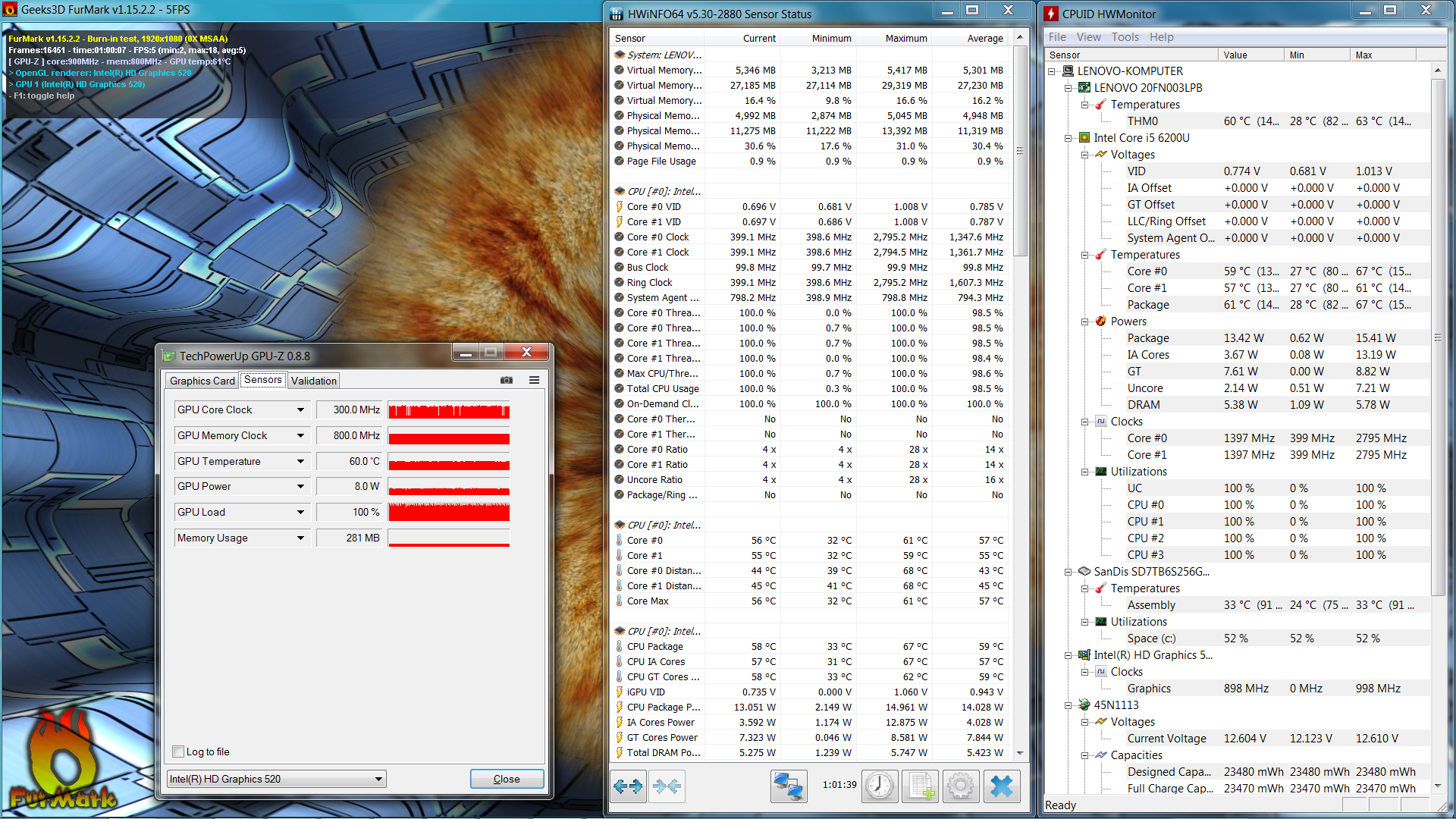Switch to Graphics Card tab in GPU-Z

[202, 381]
